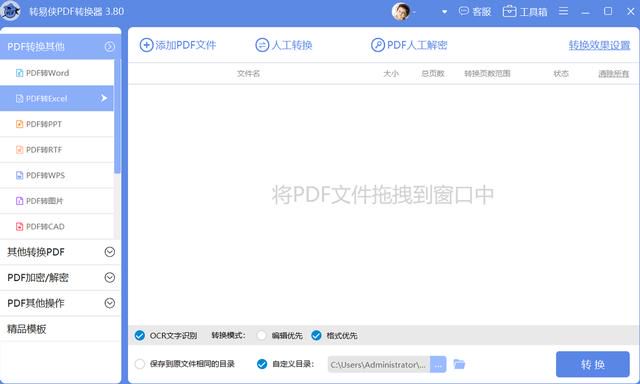Select PDF转WPS in sidebar

click(57, 175)
